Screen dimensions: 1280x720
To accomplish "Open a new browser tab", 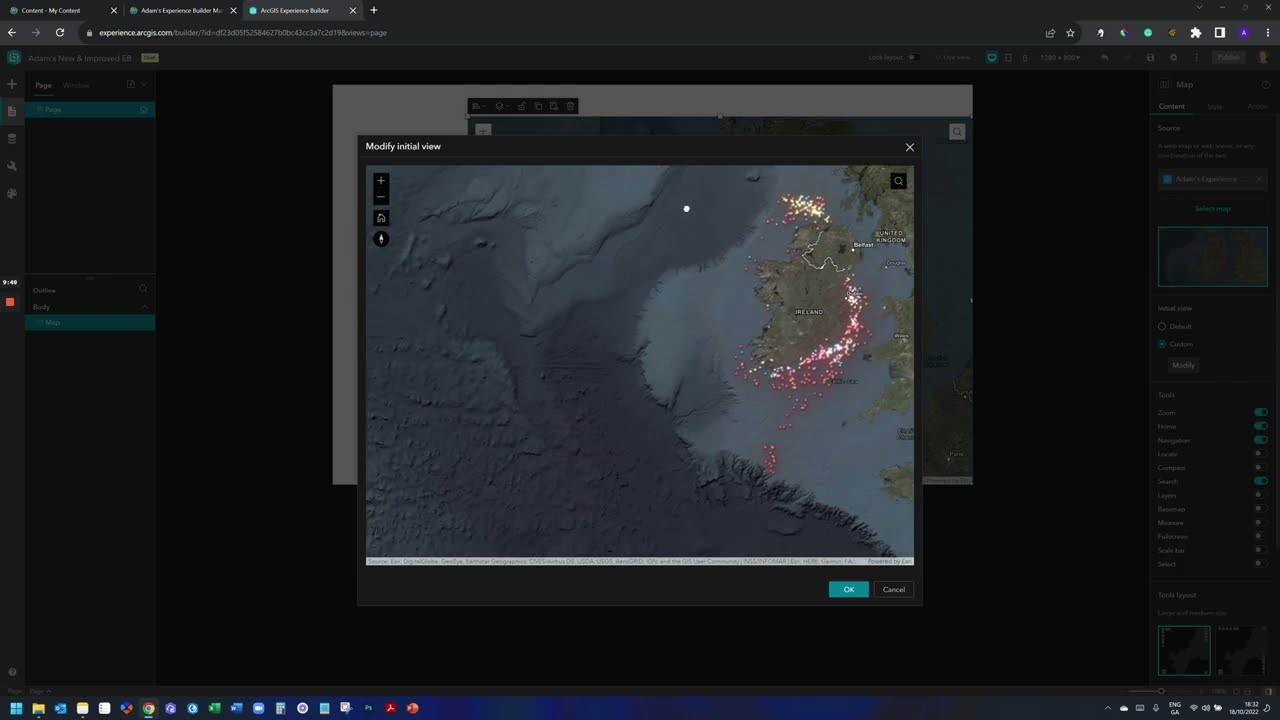I will click(374, 10).
